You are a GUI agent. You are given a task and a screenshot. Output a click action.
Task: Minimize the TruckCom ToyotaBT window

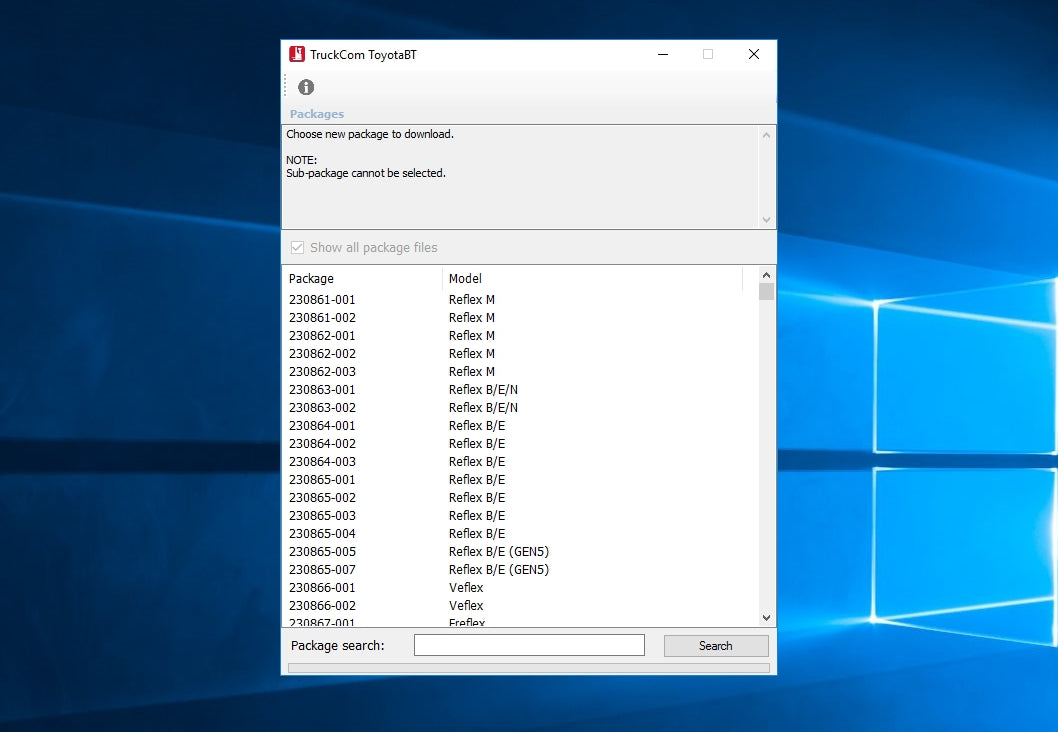pyautogui.click(x=662, y=55)
